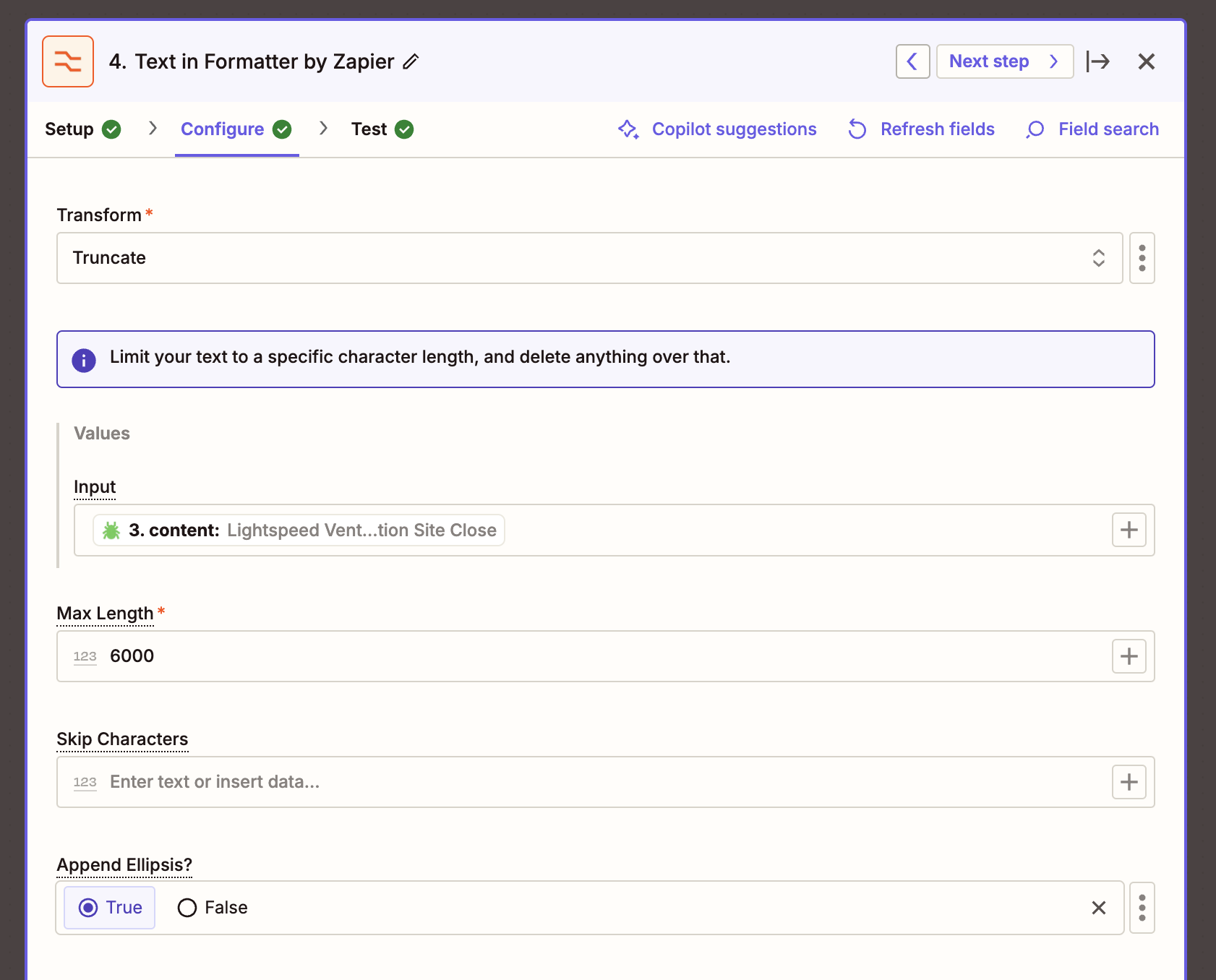Click the pencil icon to rename step

(411, 61)
